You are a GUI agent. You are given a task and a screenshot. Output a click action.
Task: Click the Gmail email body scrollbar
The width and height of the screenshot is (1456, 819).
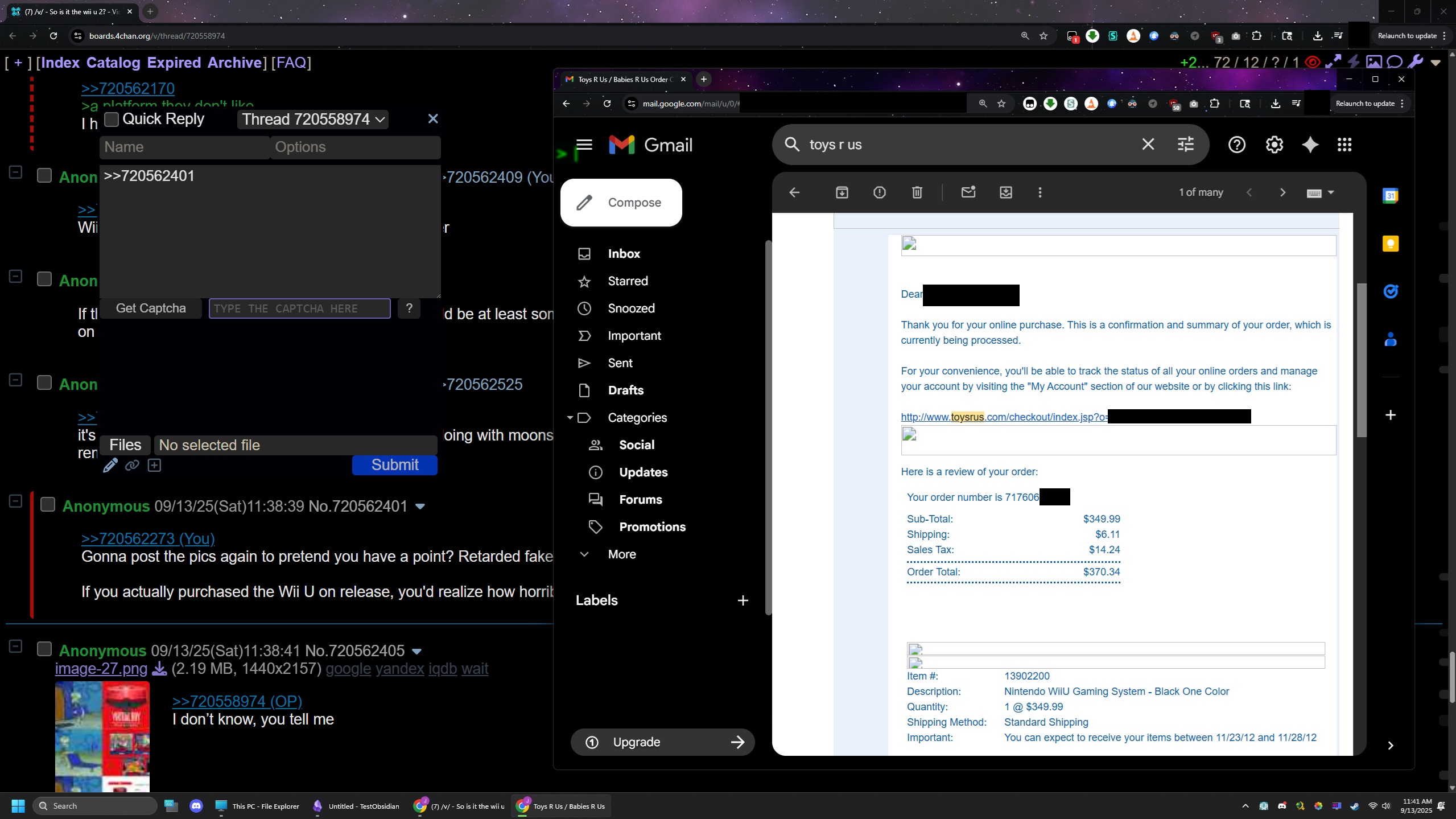coord(1362,360)
